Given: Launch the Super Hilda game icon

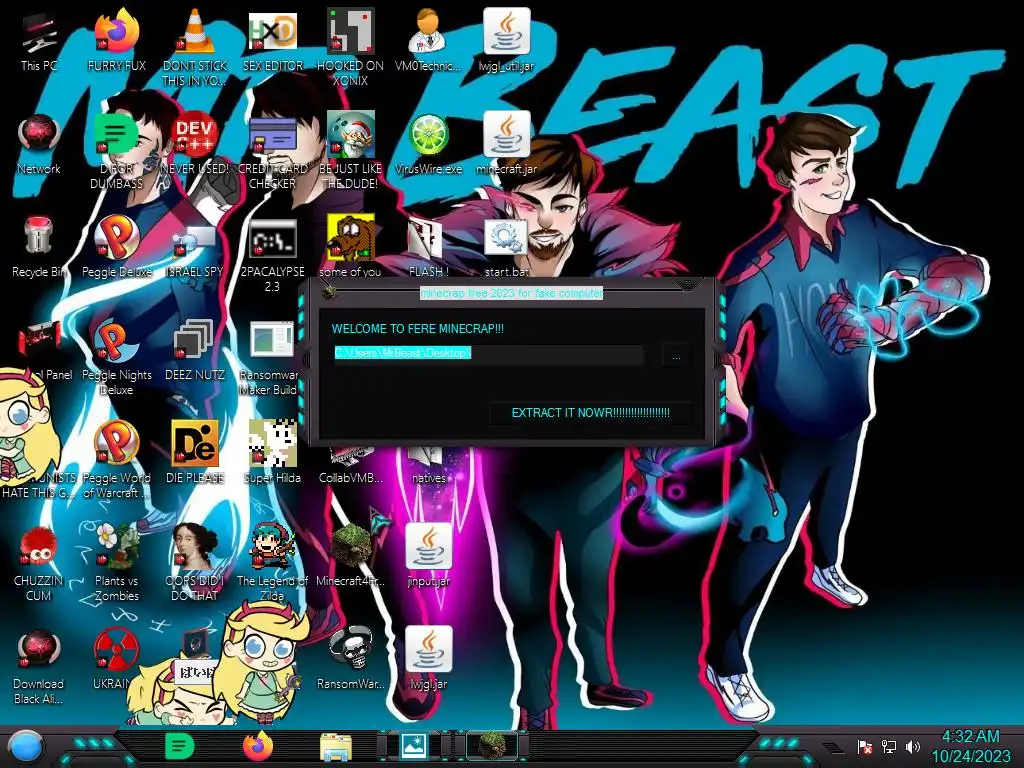Looking at the screenshot, I should point(273,453).
